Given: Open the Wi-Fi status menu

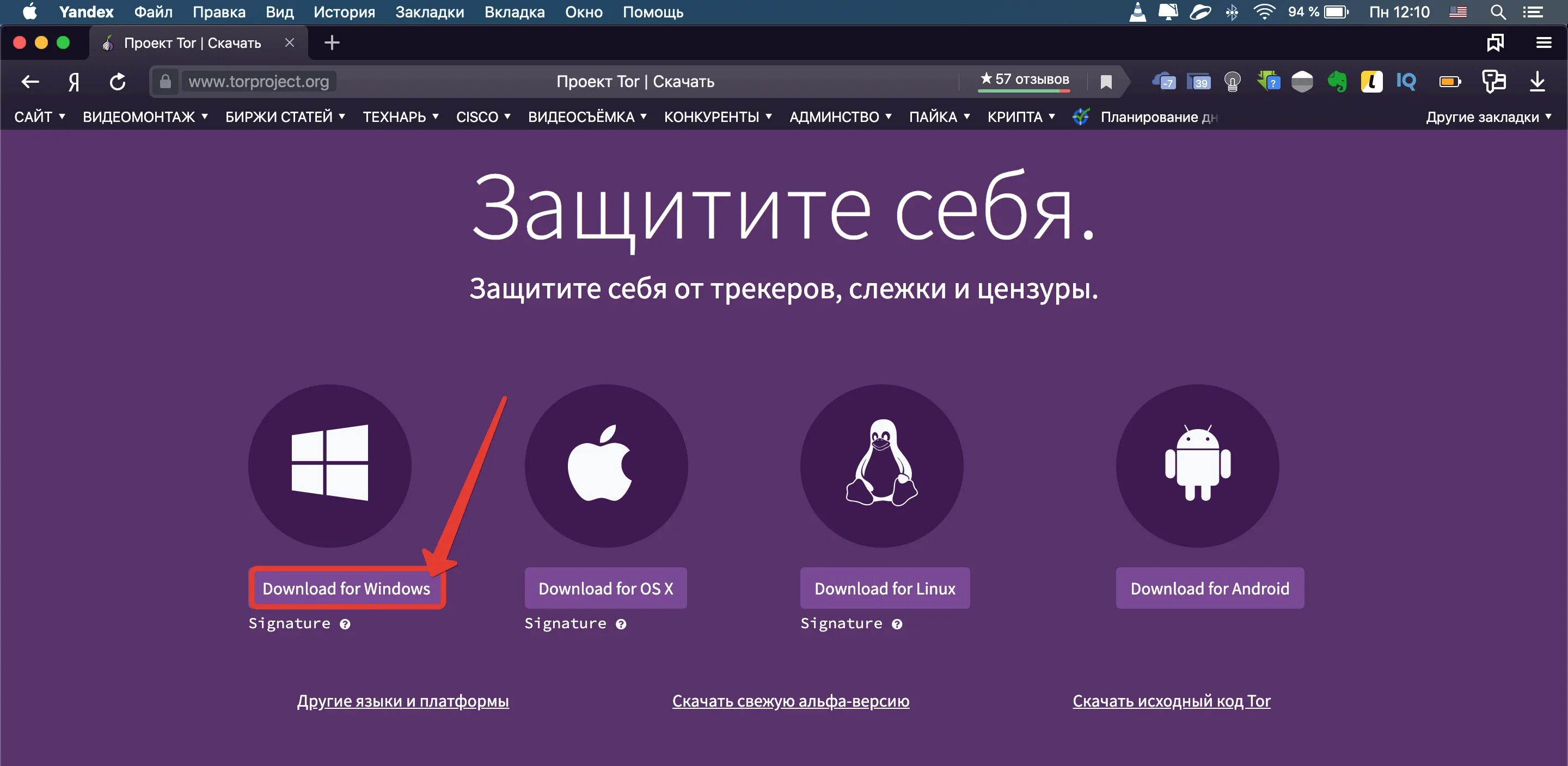Looking at the screenshot, I should point(1264,12).
